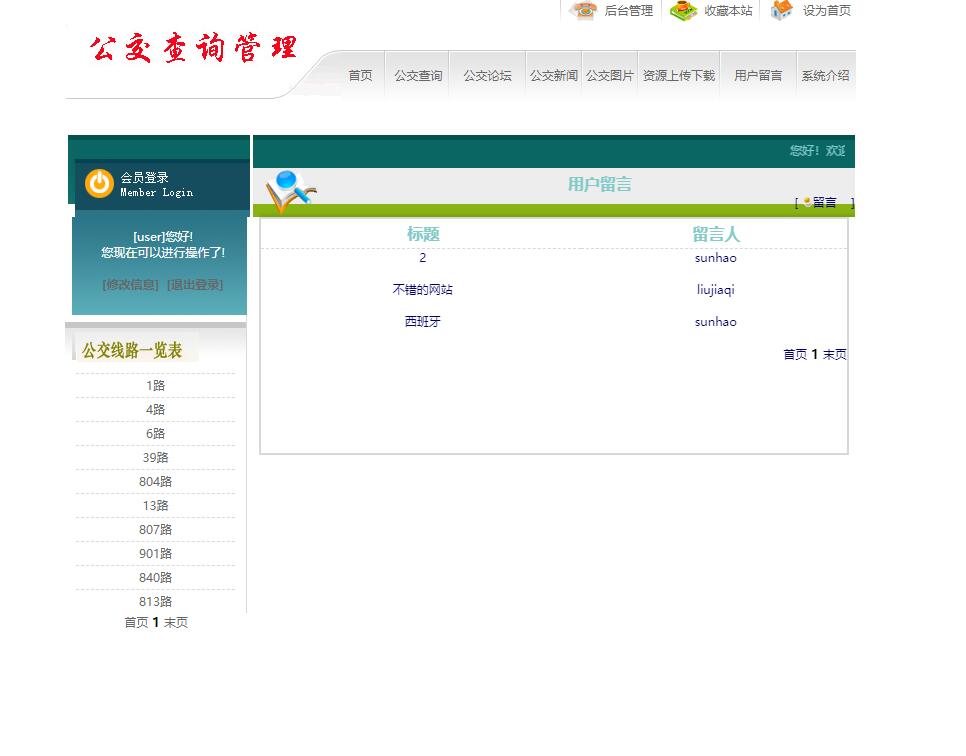The height and width of the screenshot is (756, 966).
Task: Open the message titled 不错的网站
Action: click(x=422, y=290)
